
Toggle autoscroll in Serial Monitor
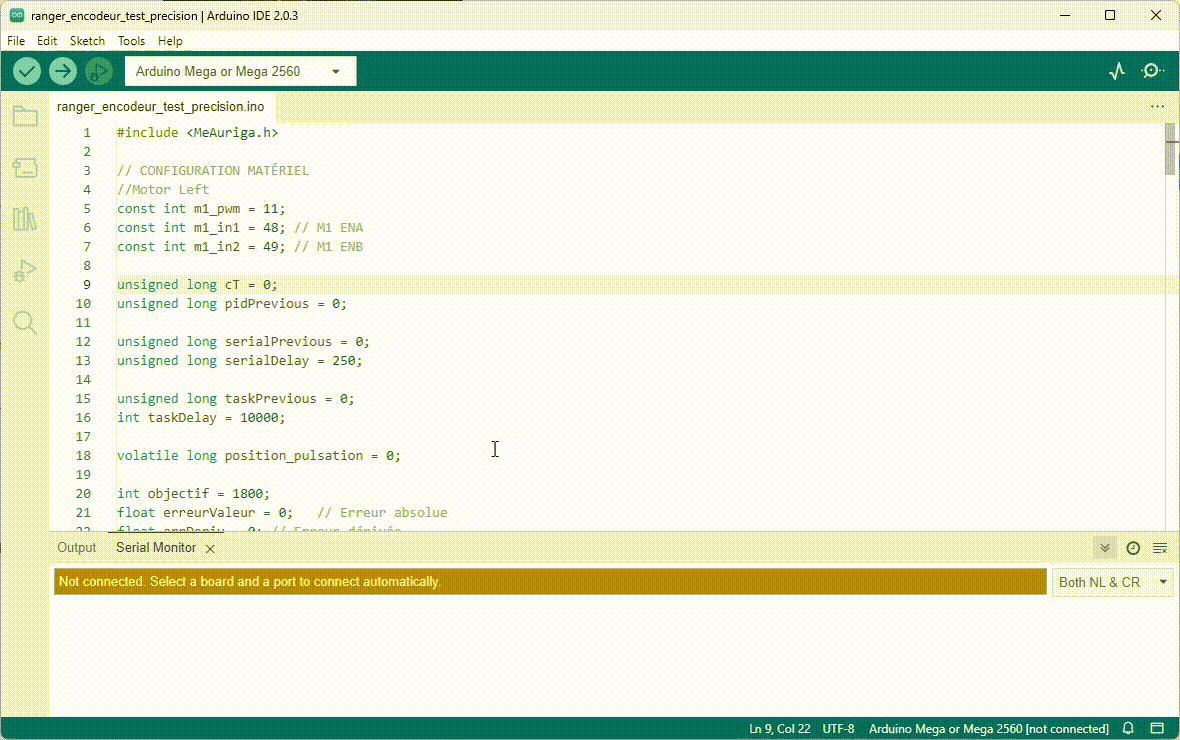[x=1105, y=548]
